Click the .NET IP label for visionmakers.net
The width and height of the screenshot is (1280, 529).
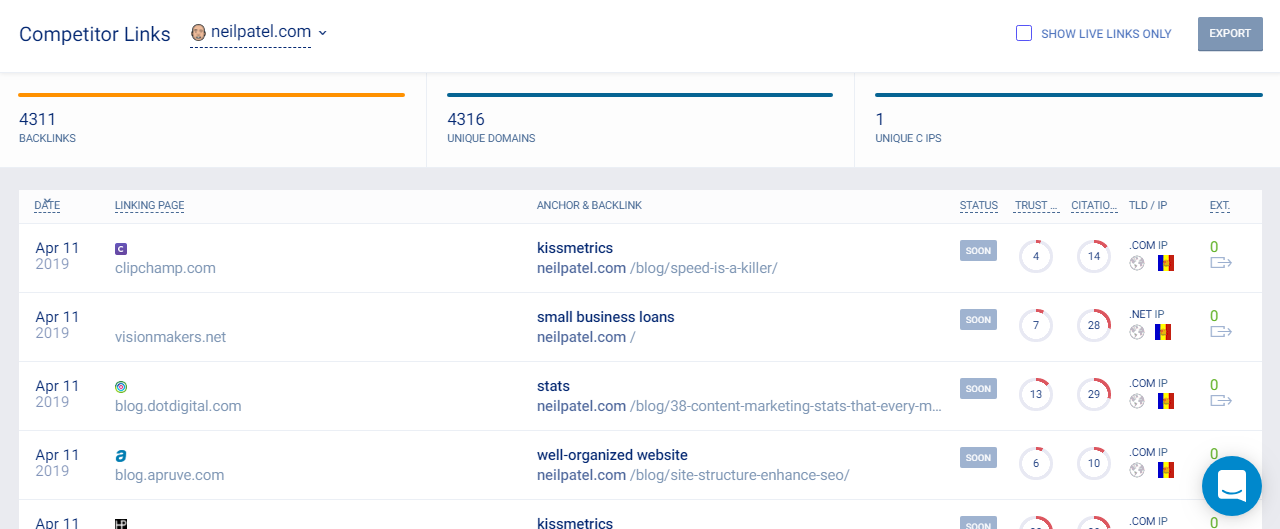pyautogui.click(x=1147, y=314)
